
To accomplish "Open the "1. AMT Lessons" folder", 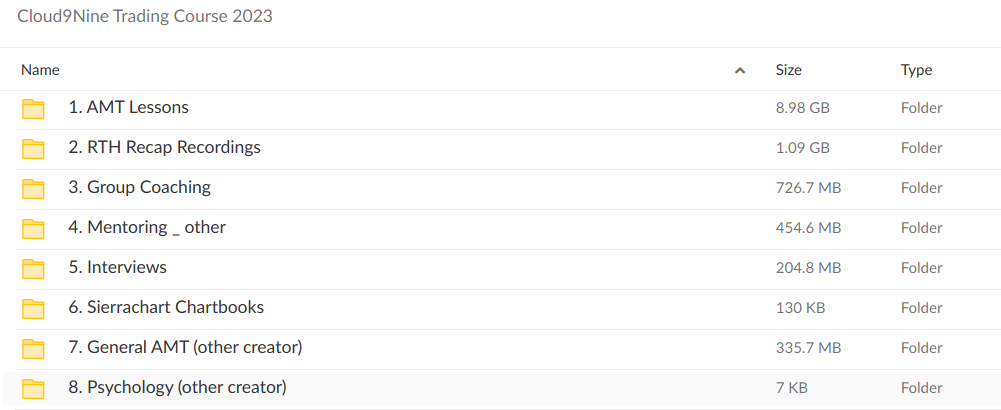I will point(128,107).
